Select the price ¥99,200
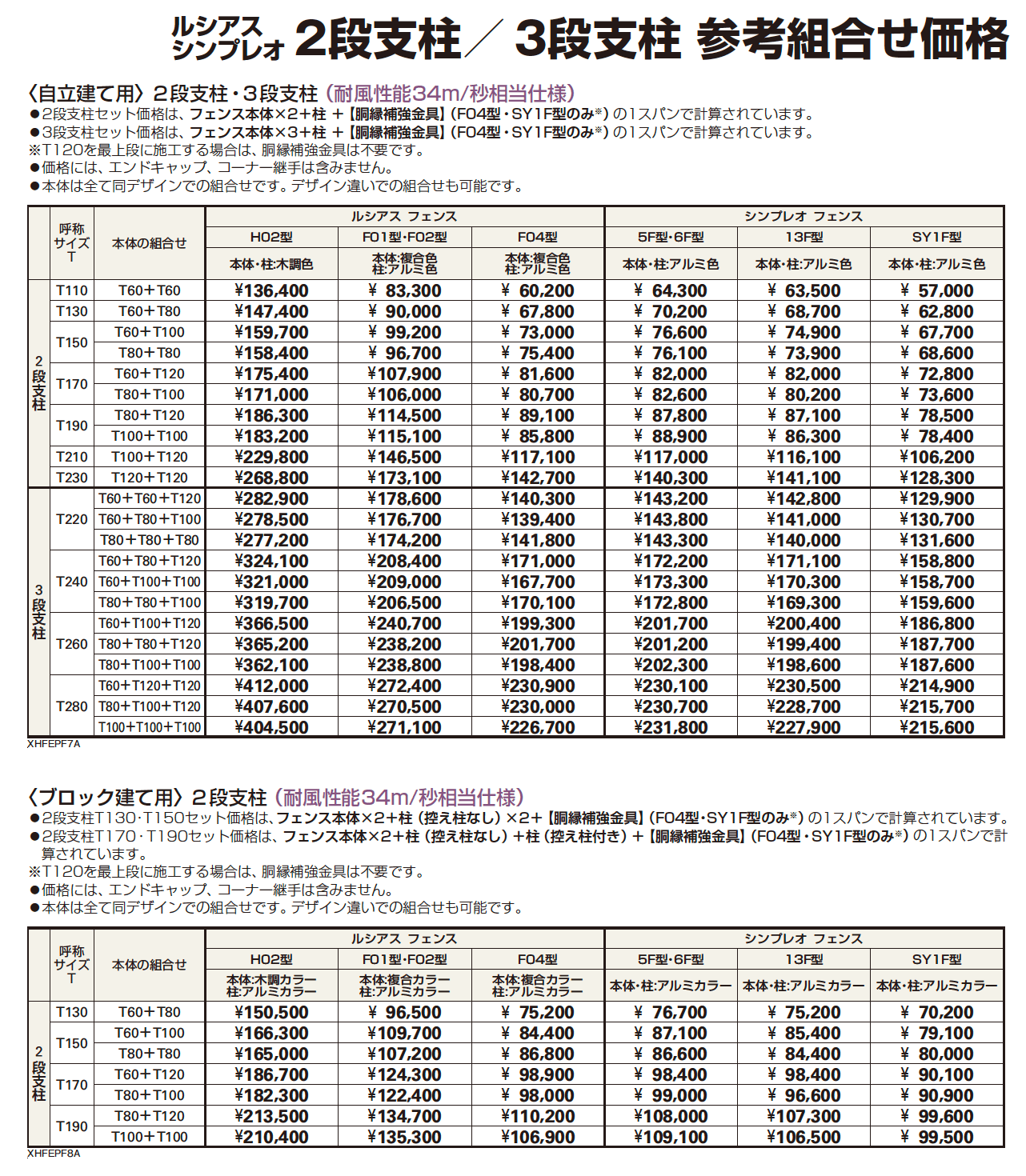Screen dimensions: 1026x1176 tap(404, 332)
